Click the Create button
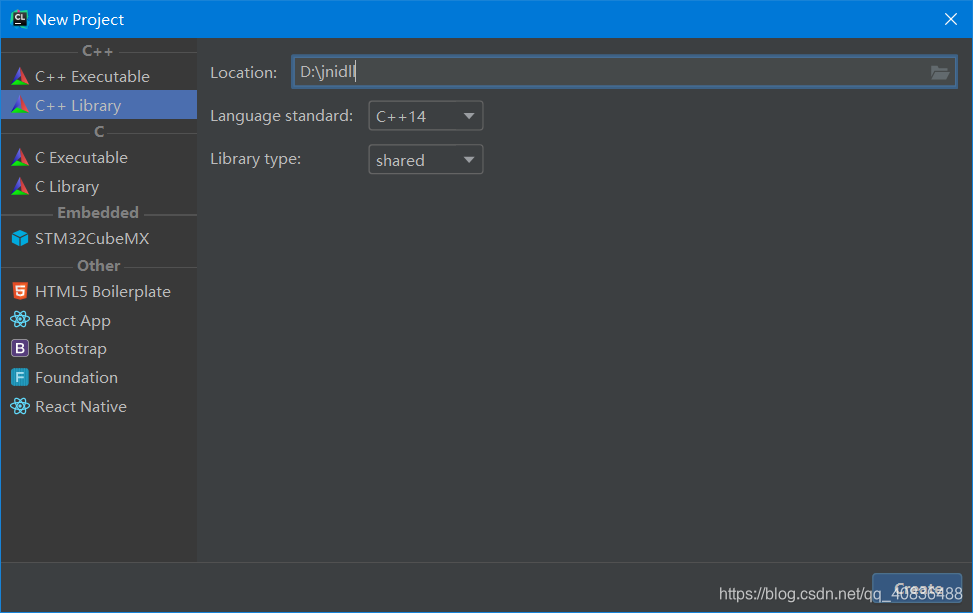This screenshot has height=613, width=973. (x=917, y=589)
